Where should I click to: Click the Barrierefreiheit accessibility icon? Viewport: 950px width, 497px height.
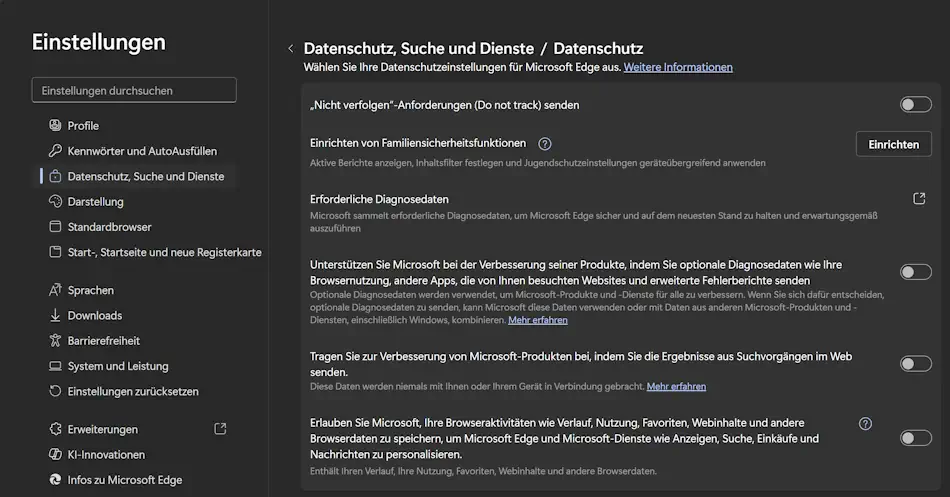[55, 341]
